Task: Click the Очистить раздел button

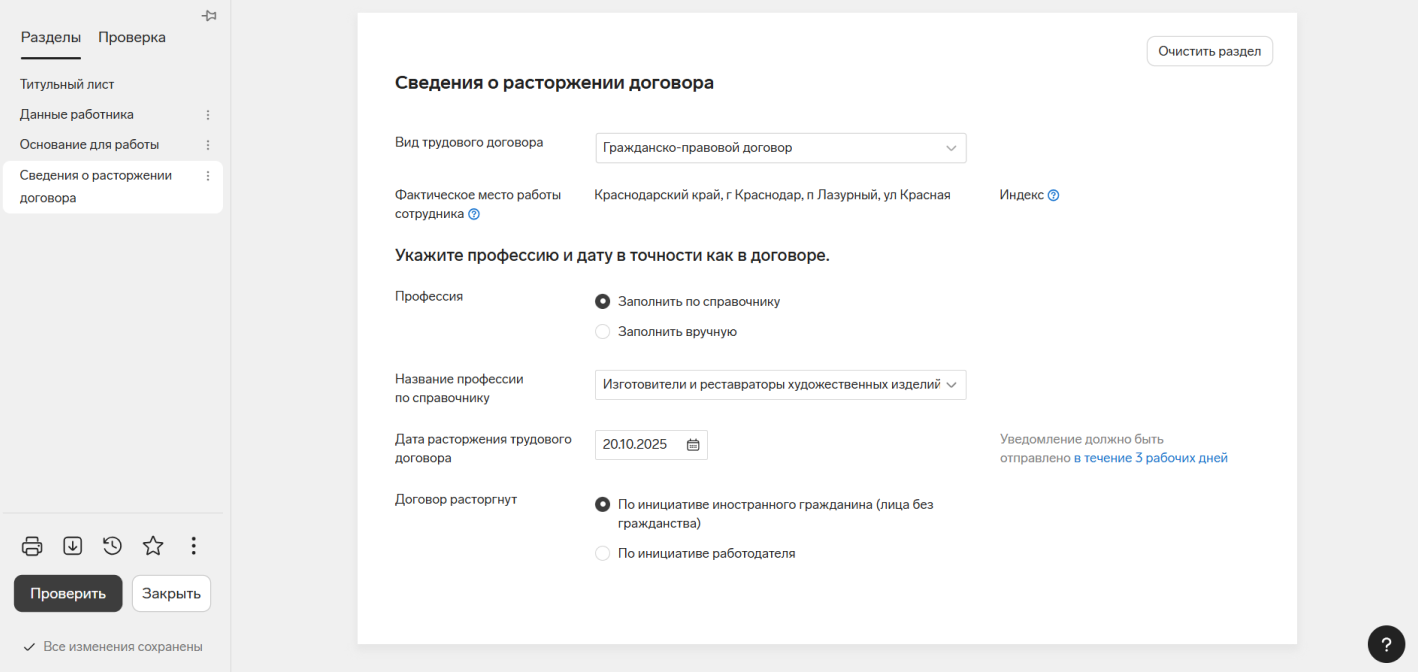Action: click(1209, 51)
